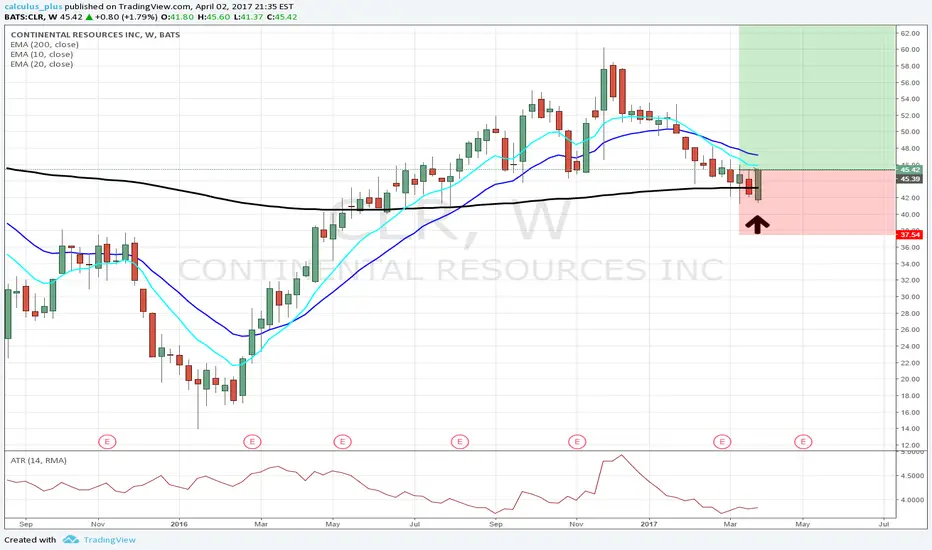Click the 45.39 price tag on axis
This screenshot has height=550, width=932.
pos(909,178)
